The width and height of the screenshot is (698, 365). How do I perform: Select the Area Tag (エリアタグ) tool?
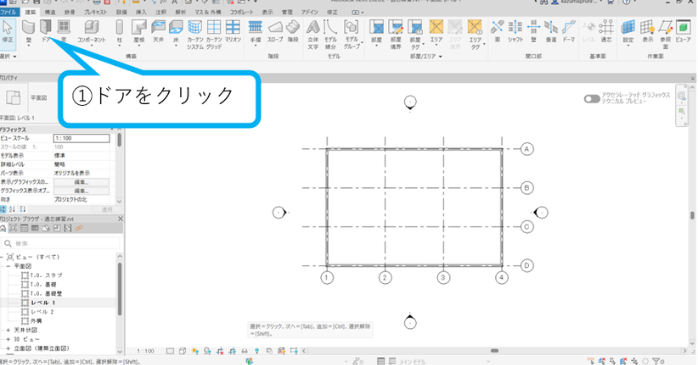tap(475, 34)
